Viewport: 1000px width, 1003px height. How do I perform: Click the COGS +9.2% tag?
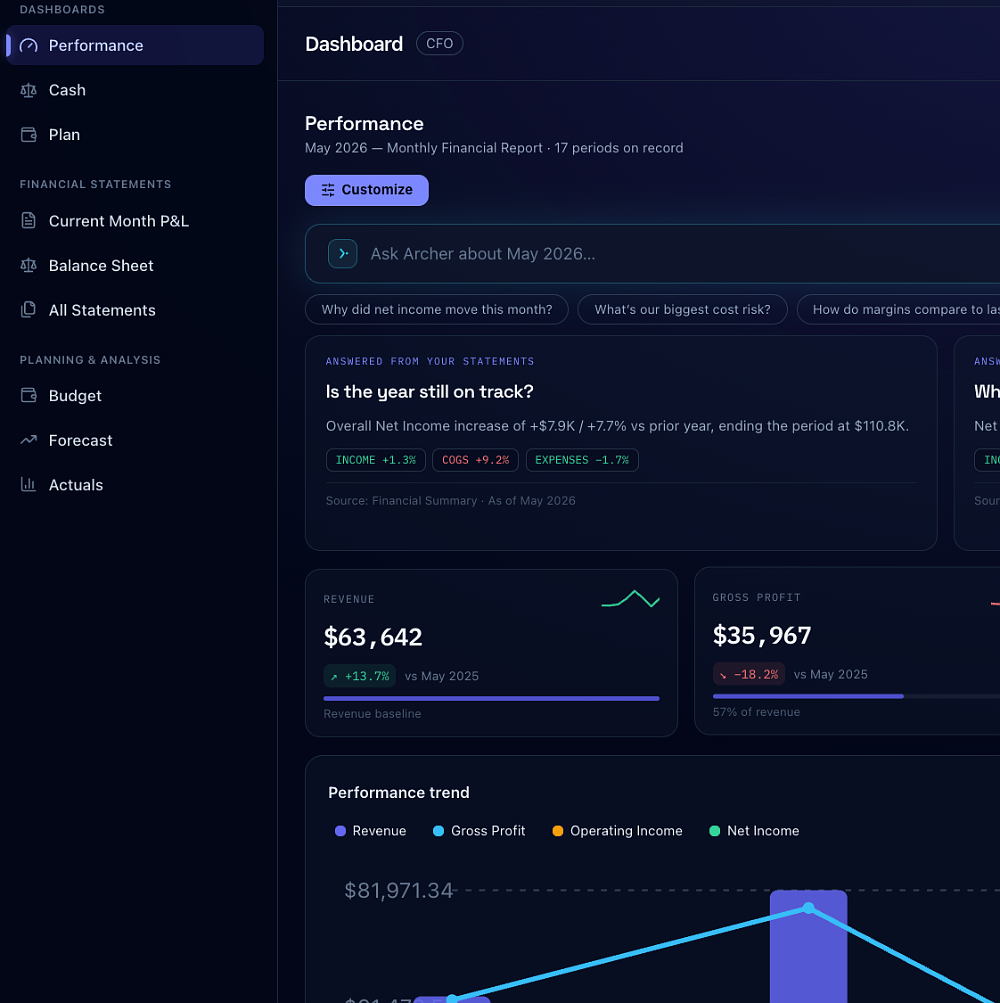click(x=475, y=460)
